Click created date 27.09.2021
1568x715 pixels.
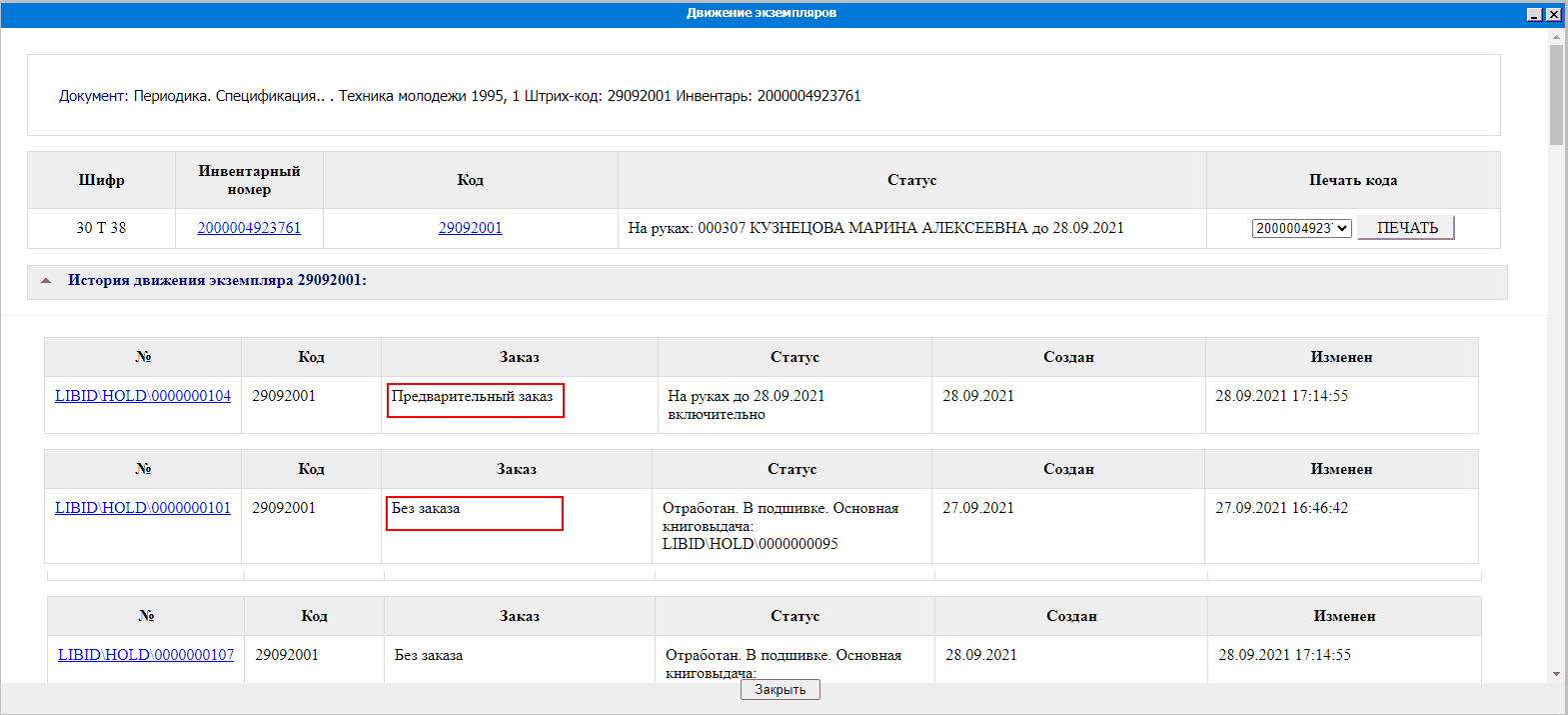978,508
